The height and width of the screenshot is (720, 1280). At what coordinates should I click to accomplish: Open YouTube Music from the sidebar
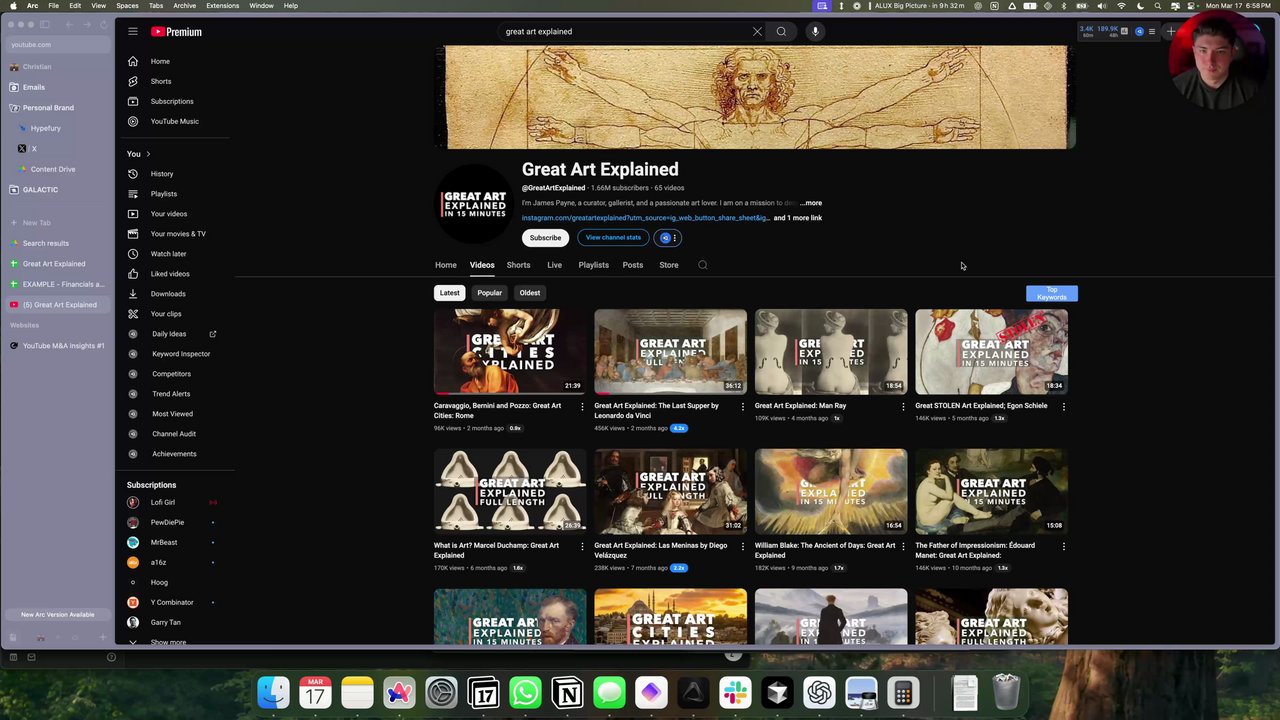174,121
